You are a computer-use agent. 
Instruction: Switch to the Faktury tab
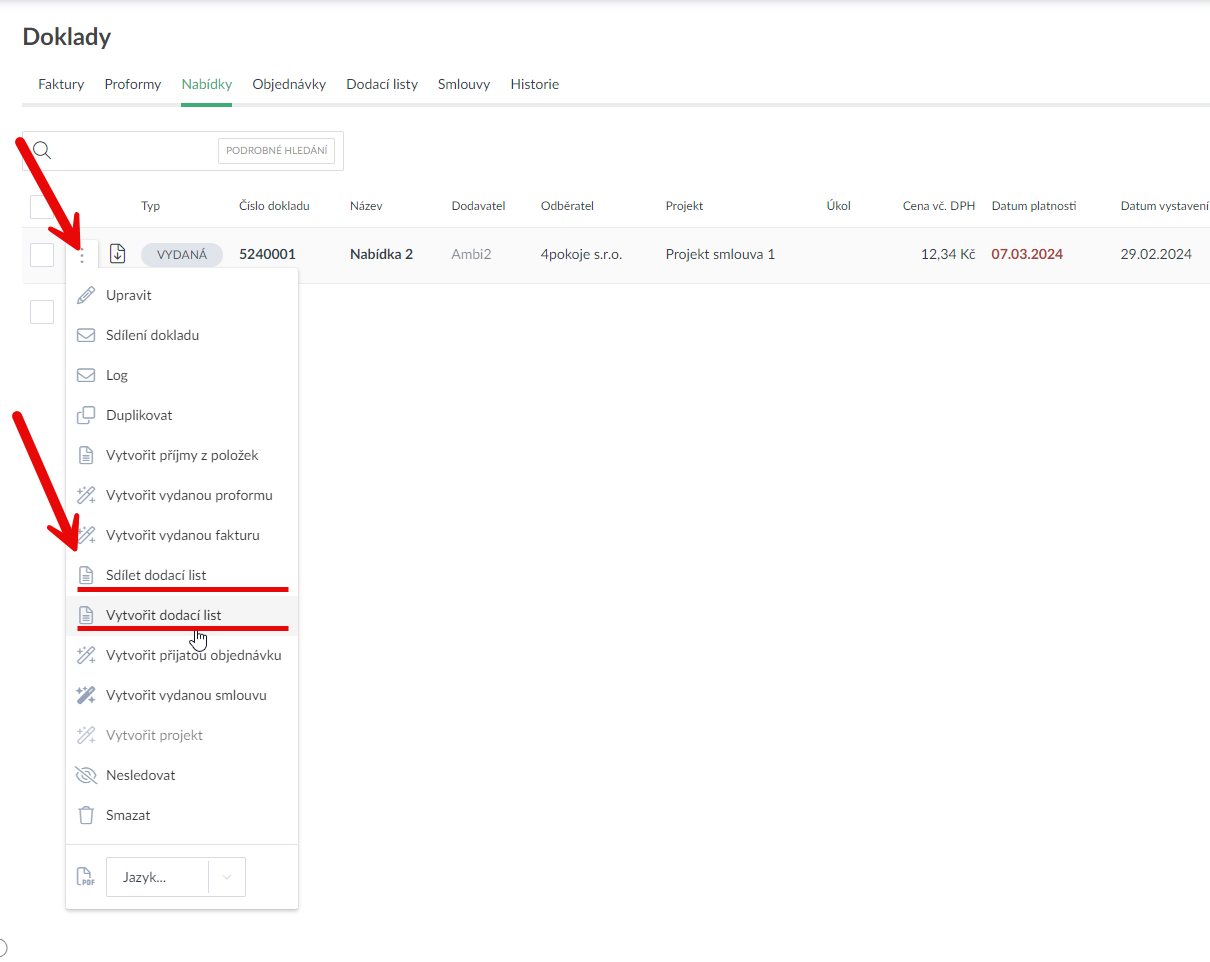tap(61, 84)
